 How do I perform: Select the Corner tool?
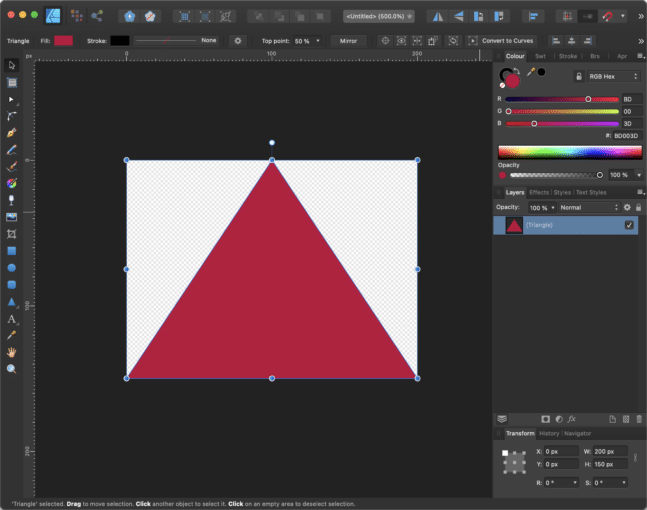tap(12, 116)
